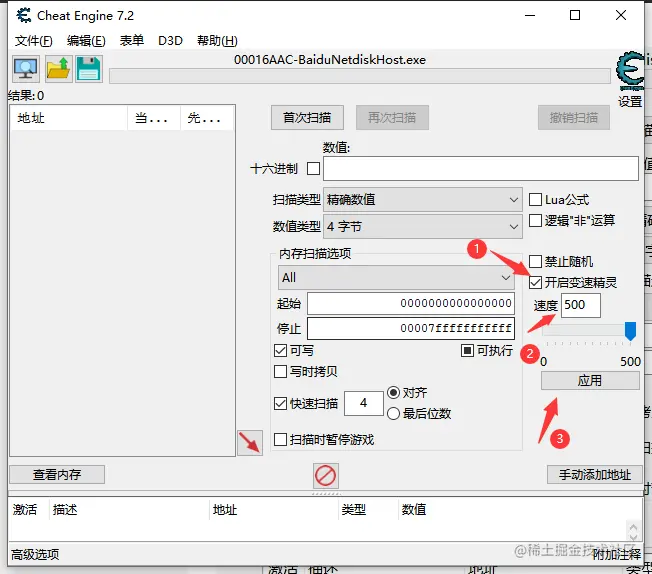Enable the Lua公式 checkbox
Viewport: 652px width, 574px height.
click(535, 200)
